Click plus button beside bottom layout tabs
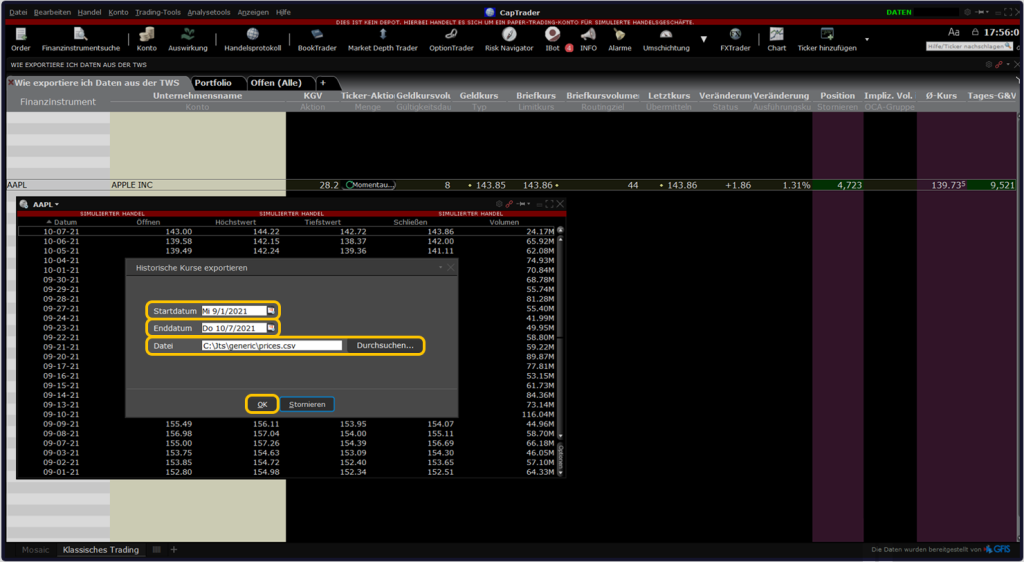This screenshot has width=1024, height=562. click(x=174, y=550)
